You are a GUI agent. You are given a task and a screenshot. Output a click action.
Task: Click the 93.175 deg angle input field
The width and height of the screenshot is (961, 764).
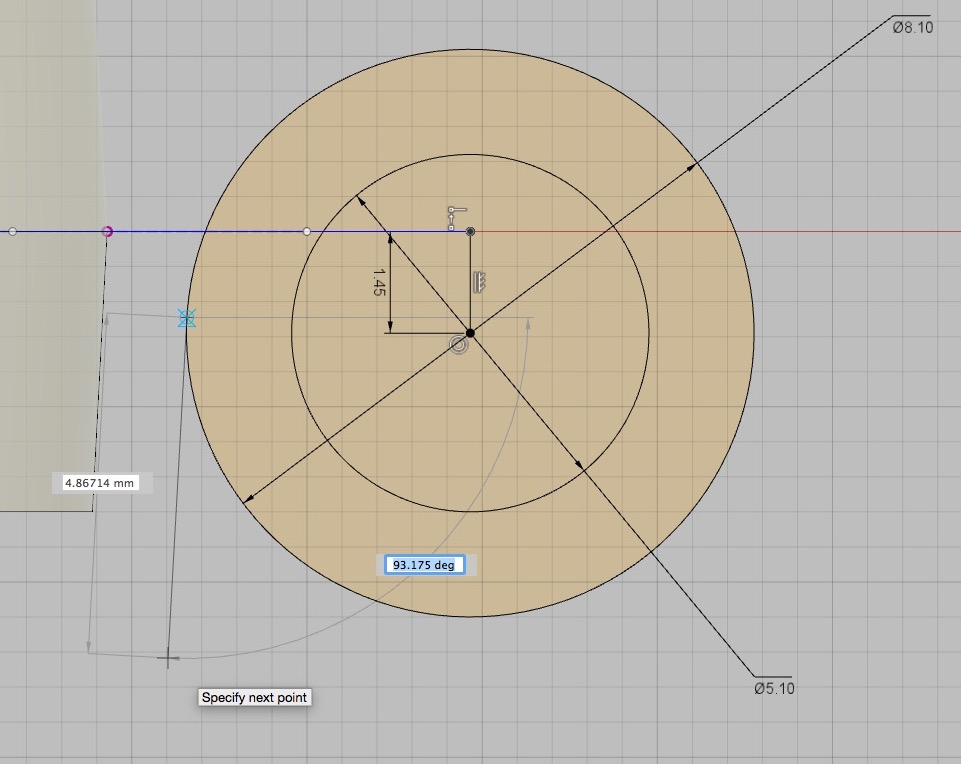[424, 564]
